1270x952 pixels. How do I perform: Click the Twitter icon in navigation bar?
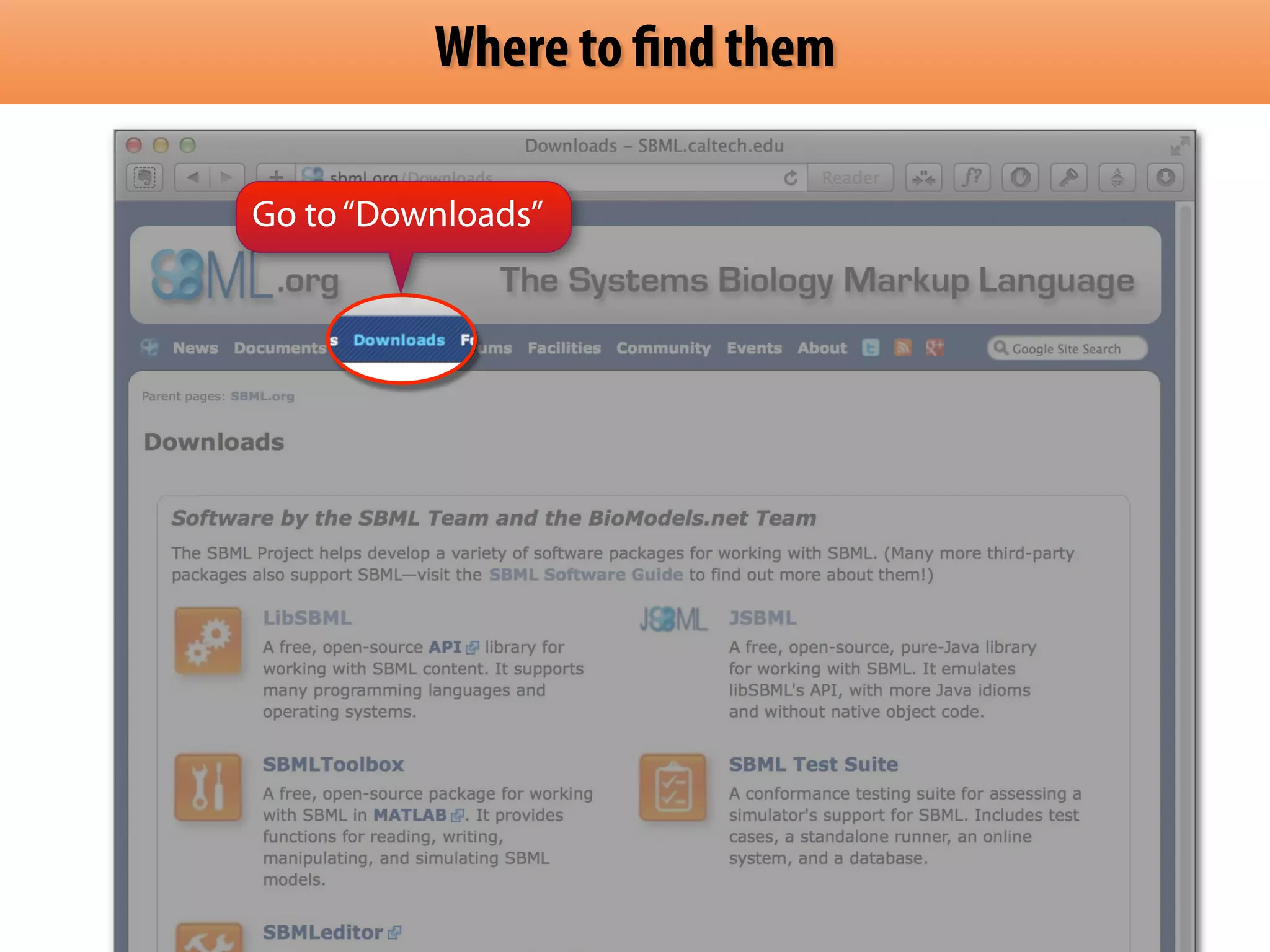[871, 348]
